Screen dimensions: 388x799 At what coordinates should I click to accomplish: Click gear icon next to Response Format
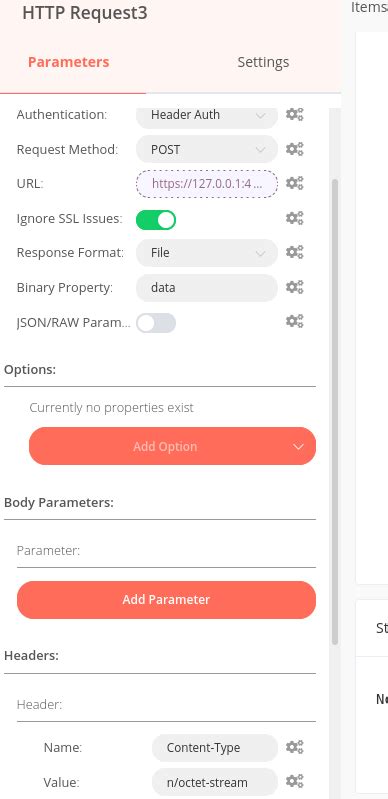(x=294, y=252)
